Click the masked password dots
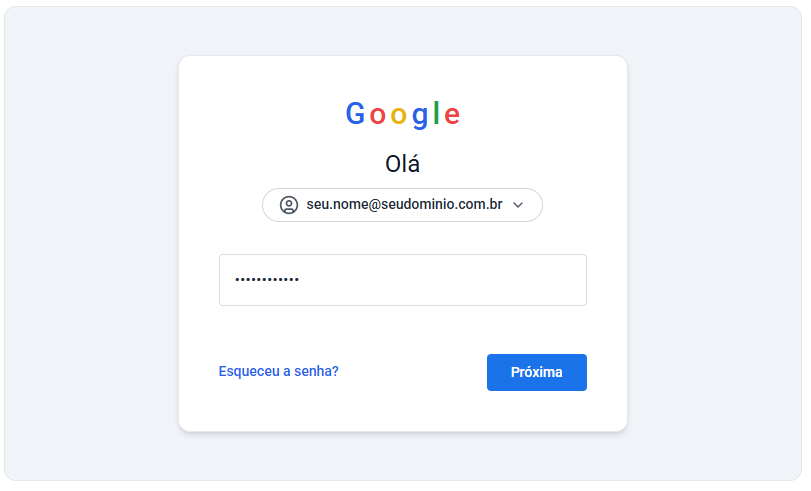The height and width of the screenshot is (491, 811). tap(266, 280)
